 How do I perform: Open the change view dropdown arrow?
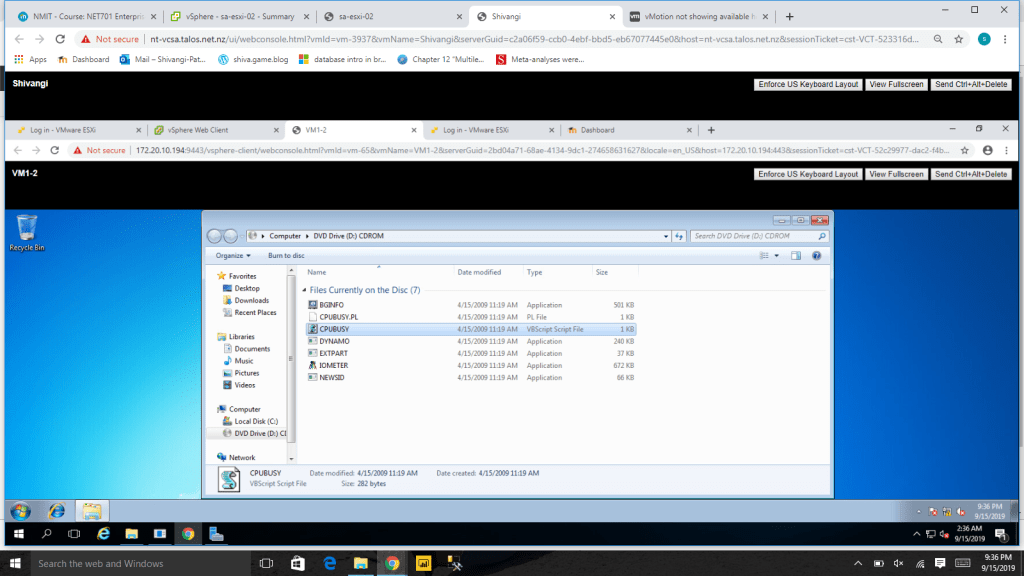point(777,255)
